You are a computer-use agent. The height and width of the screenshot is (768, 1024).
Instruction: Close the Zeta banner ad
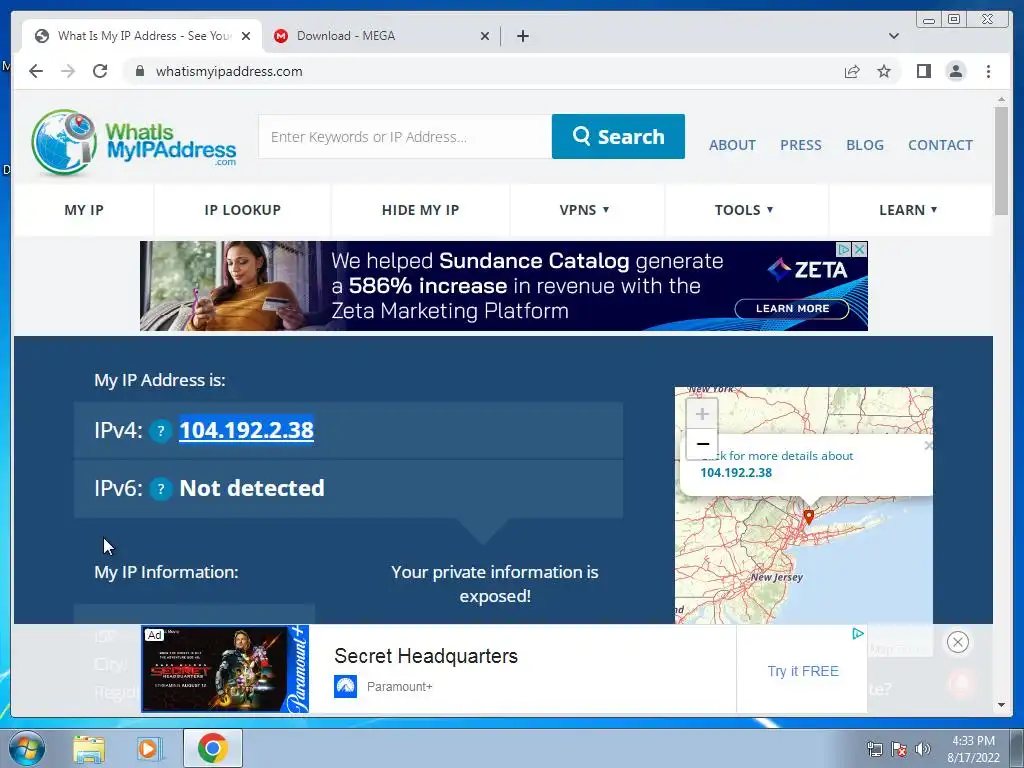click(x=860, y=249)
